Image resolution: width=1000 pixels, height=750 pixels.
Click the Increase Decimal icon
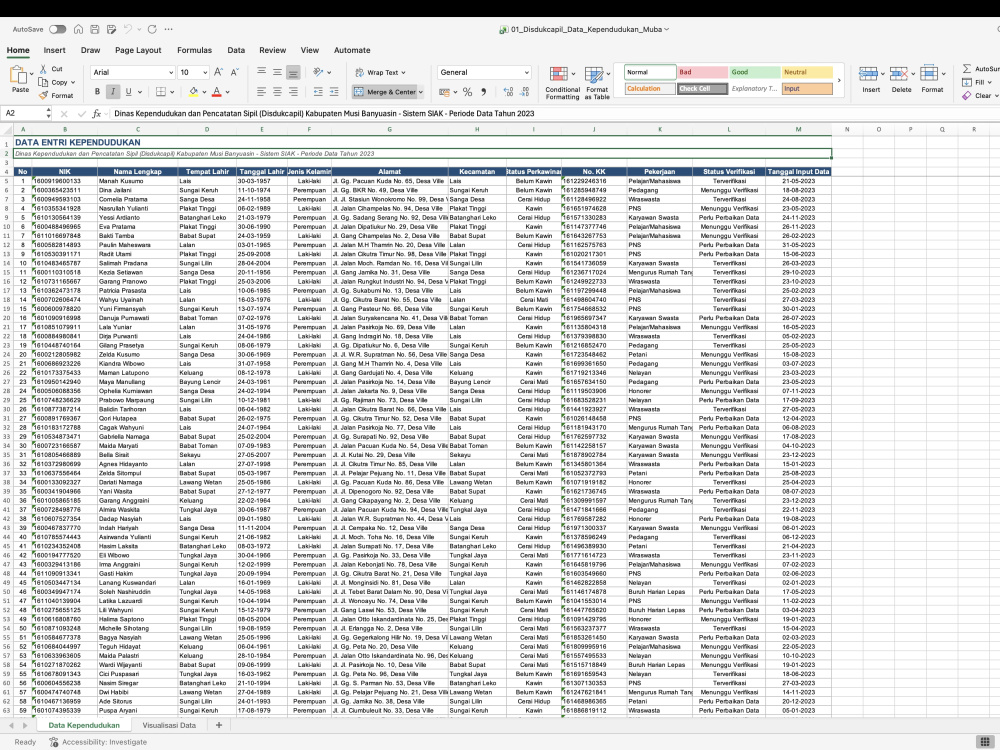(508, 92)
